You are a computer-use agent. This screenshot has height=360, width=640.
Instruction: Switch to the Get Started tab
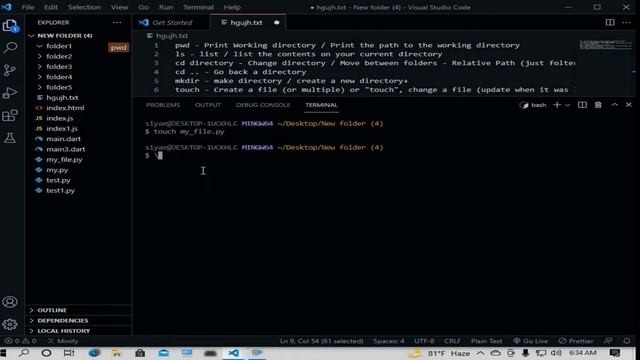[171, 22]
